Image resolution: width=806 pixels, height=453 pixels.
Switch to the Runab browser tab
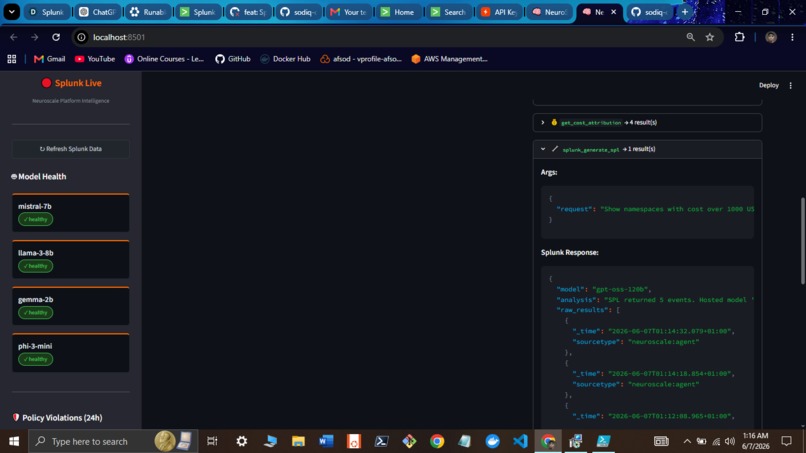(148, 12)
